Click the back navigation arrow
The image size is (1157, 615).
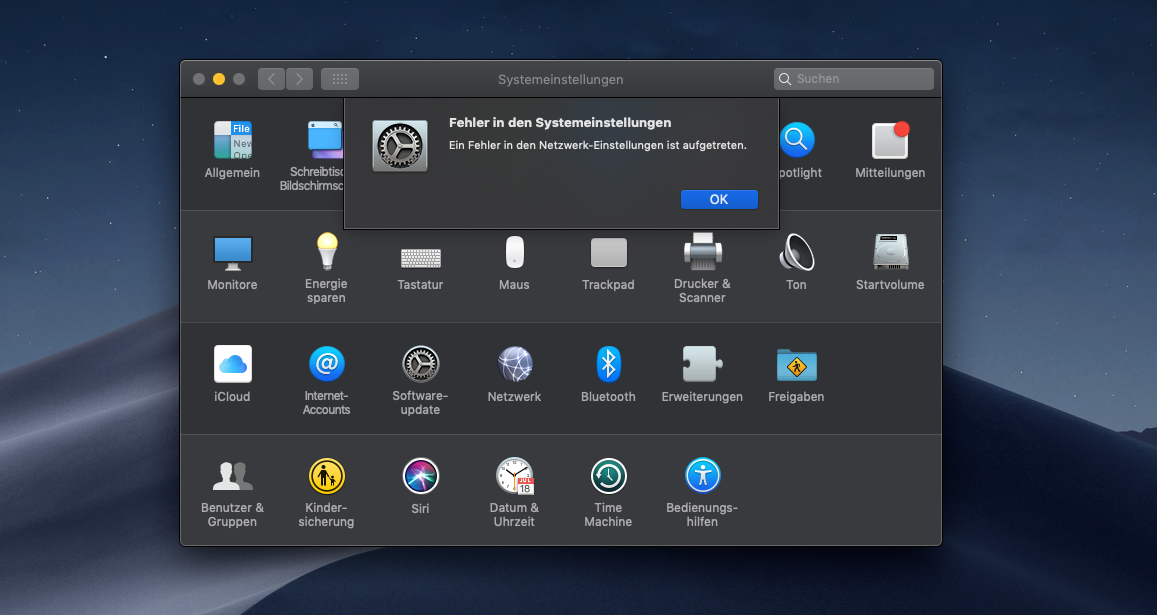point(271,79)
